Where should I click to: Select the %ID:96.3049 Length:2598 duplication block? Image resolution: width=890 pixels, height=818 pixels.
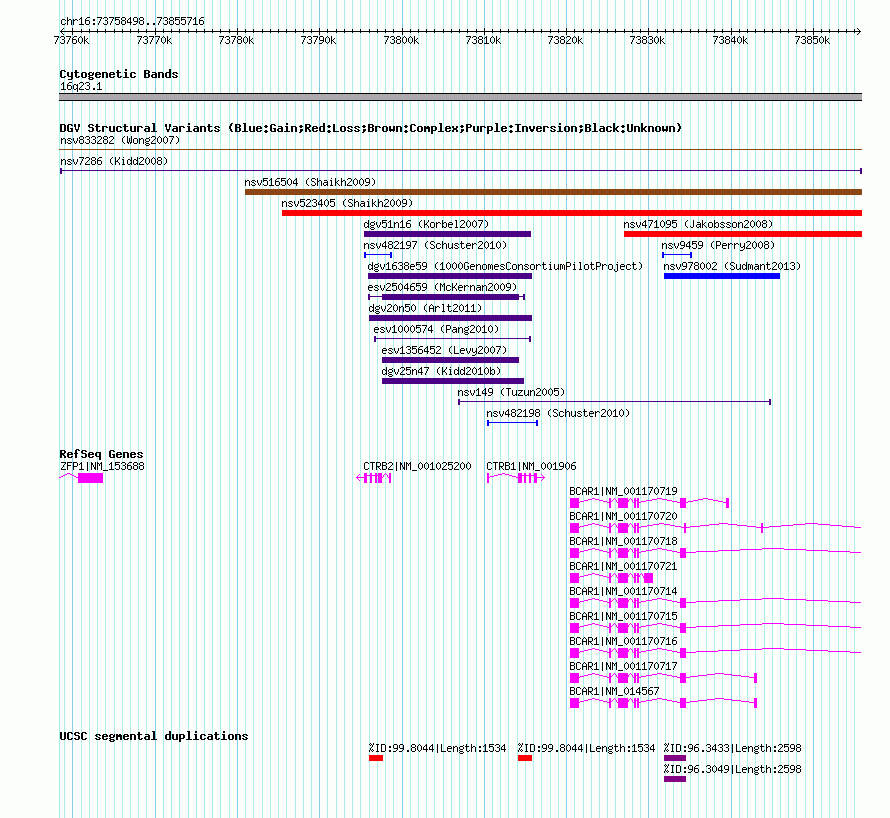[675, 779]
